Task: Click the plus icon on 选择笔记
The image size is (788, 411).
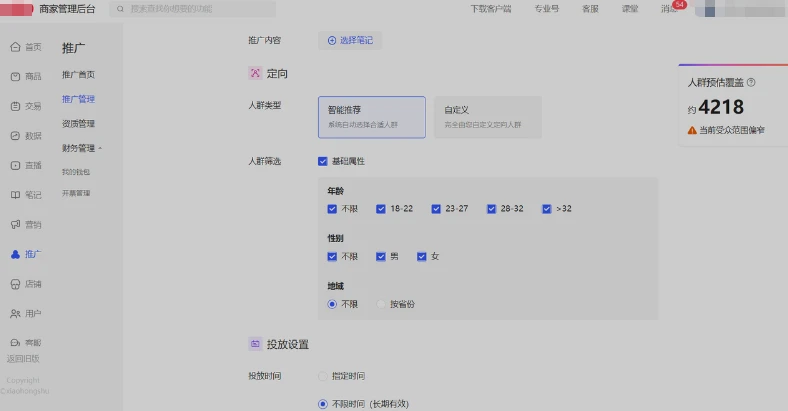Action: 332,40
